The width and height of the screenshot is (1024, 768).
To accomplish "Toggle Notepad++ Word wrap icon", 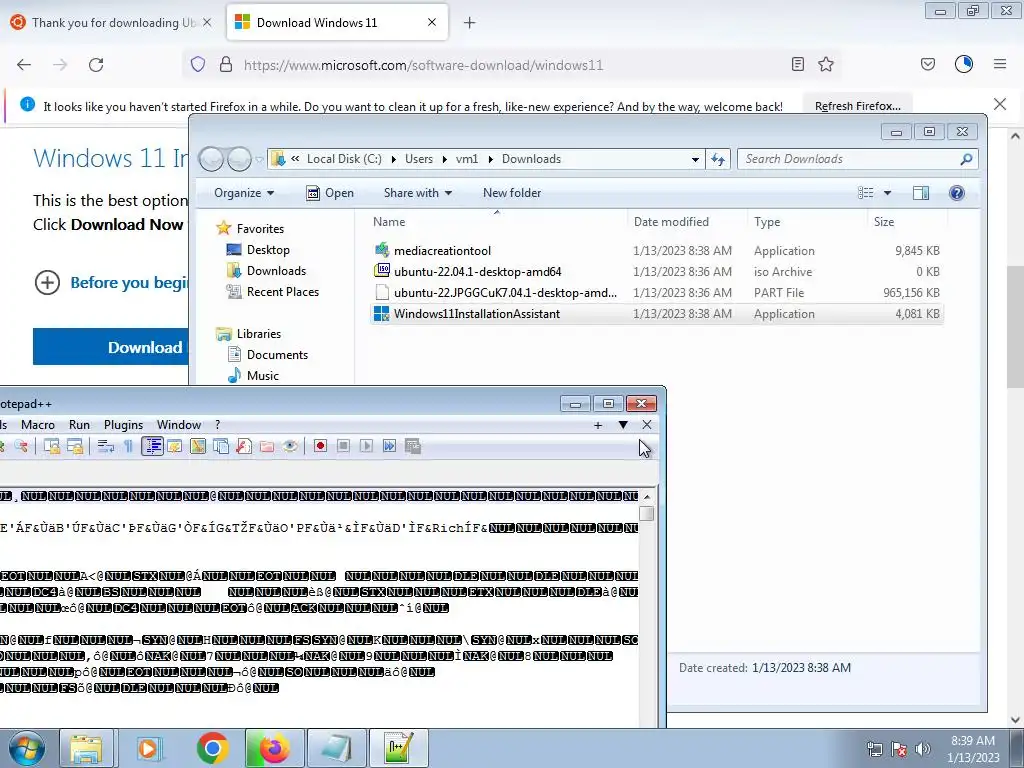I will click(x=105, y=446).
